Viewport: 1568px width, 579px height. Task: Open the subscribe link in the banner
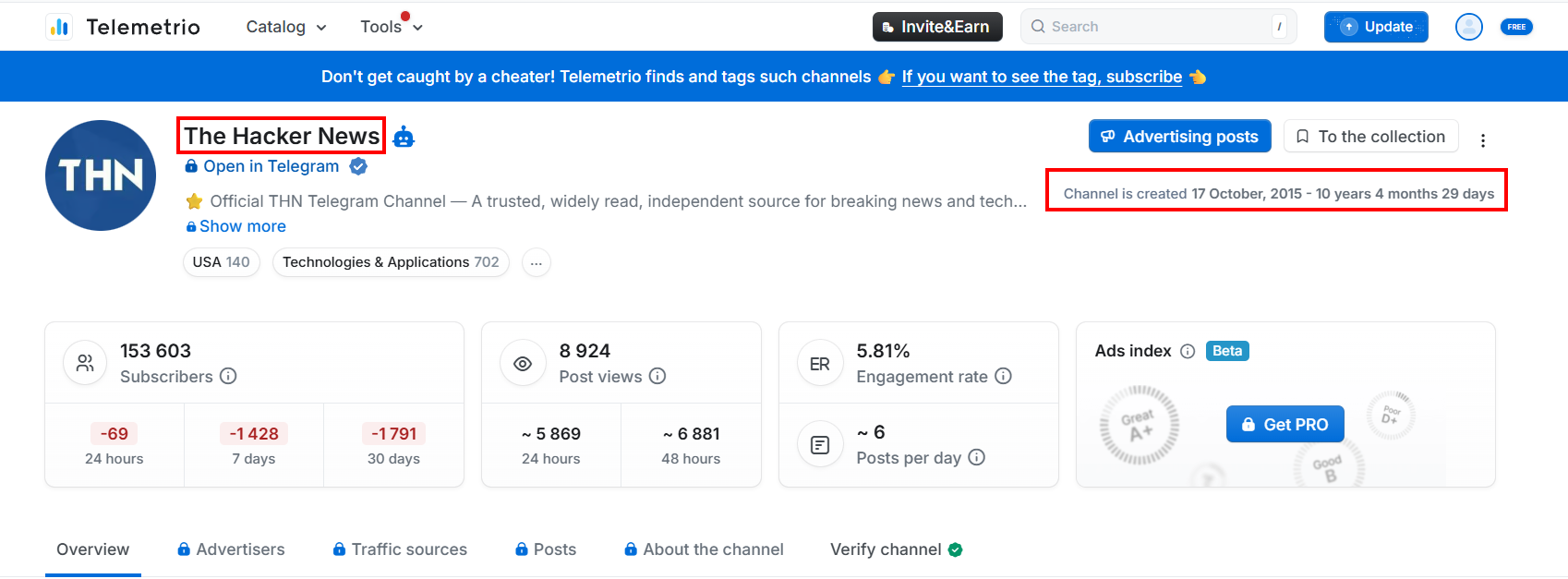pos(1042,77)
